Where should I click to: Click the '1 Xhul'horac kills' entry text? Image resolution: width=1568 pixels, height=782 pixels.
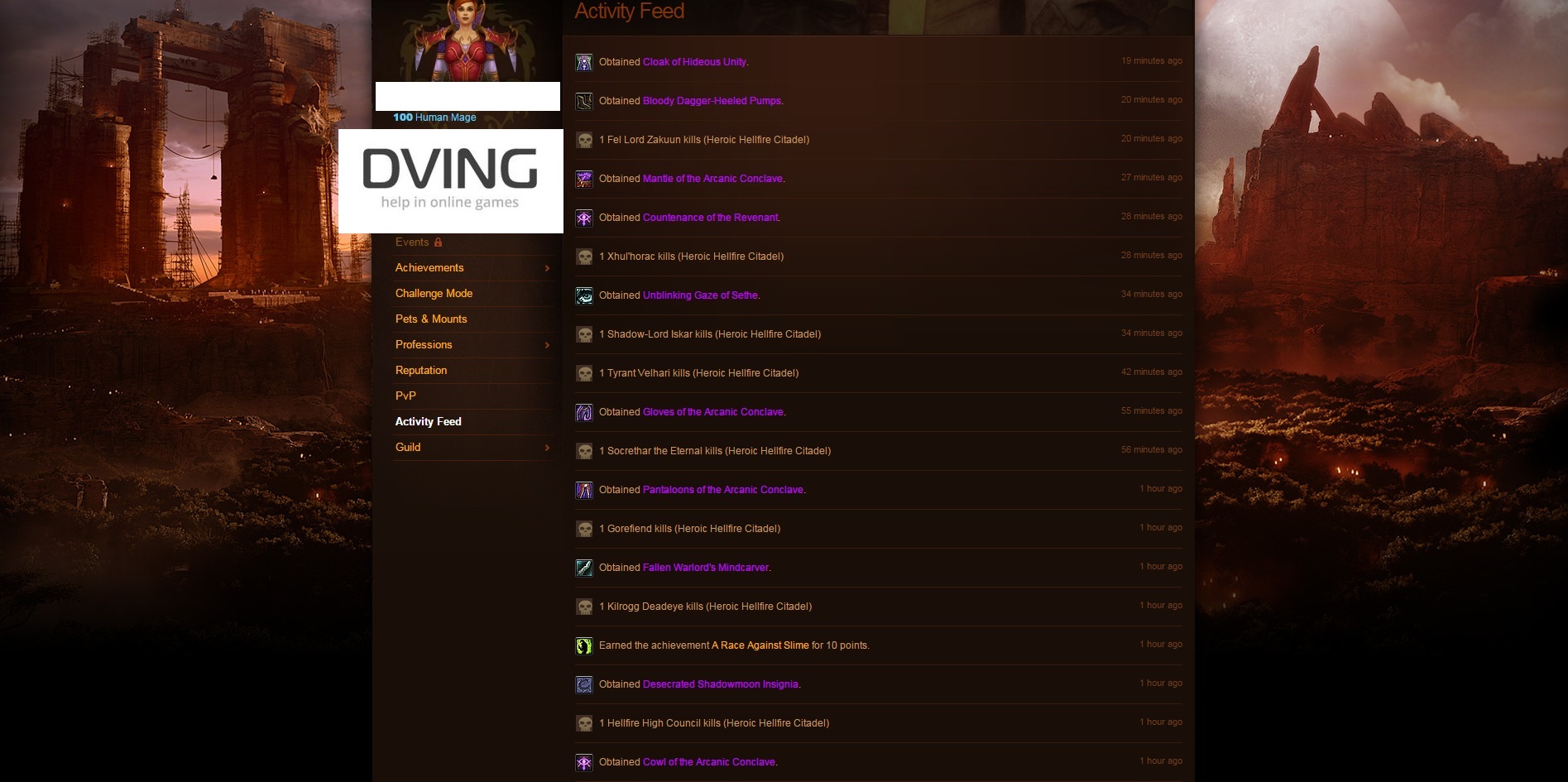pos(691,257)
